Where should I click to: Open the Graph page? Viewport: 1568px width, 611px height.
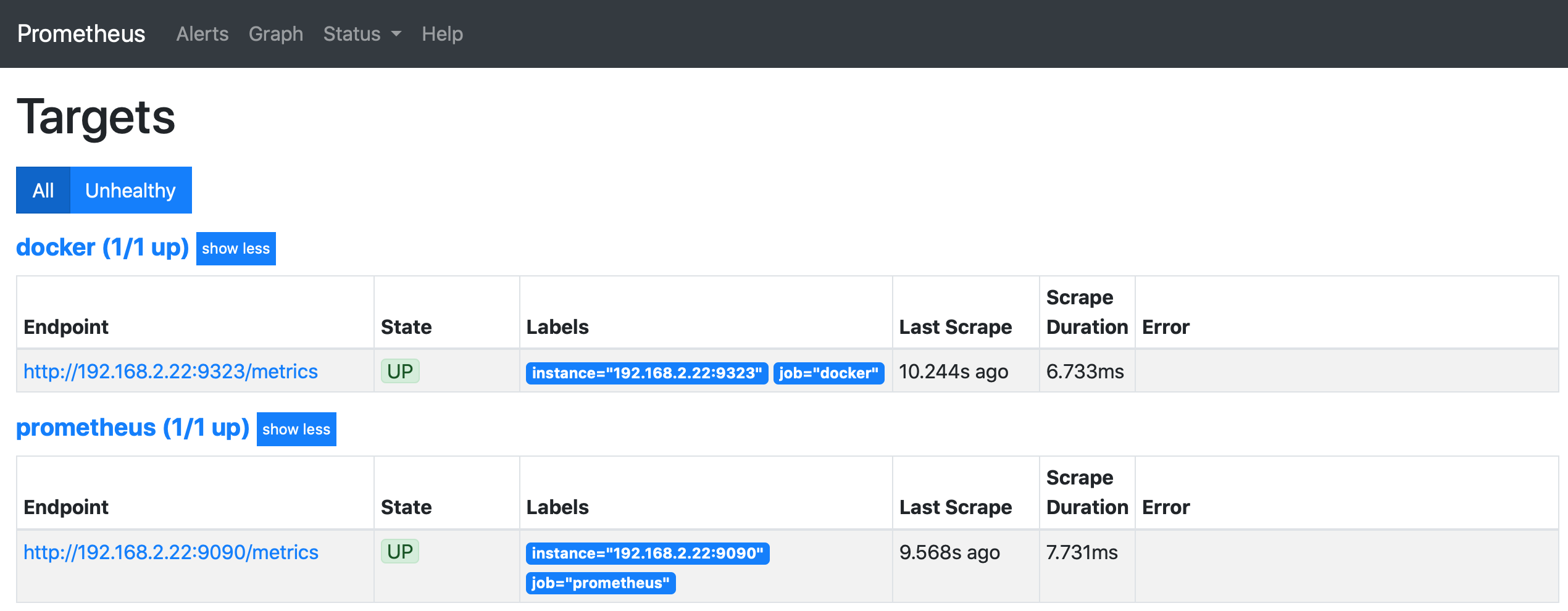coord(276,34)
